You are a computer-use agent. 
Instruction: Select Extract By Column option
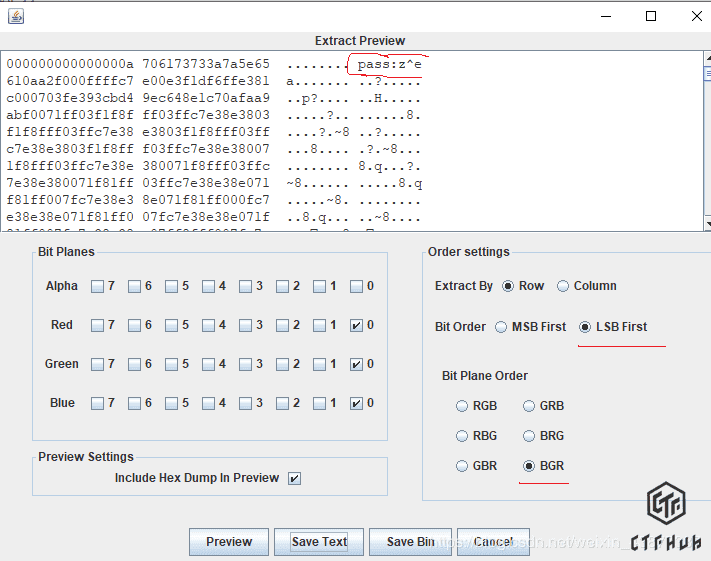564,286
